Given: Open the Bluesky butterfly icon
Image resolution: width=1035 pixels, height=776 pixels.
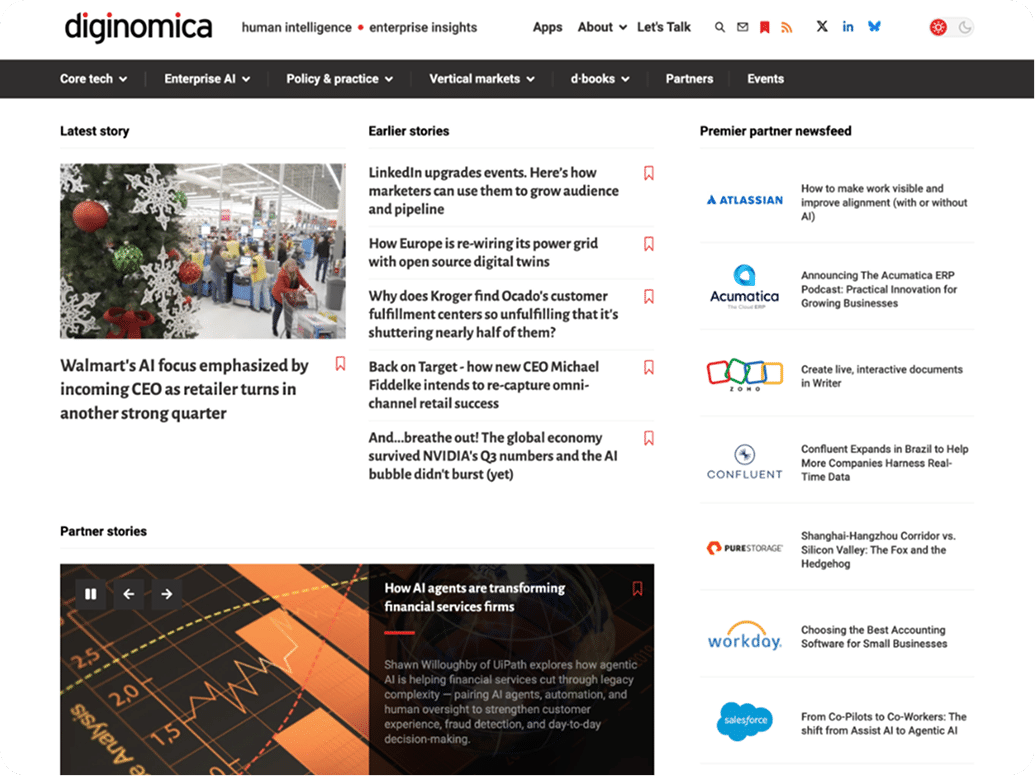Looking at the screenshot, I should point(875,27).
